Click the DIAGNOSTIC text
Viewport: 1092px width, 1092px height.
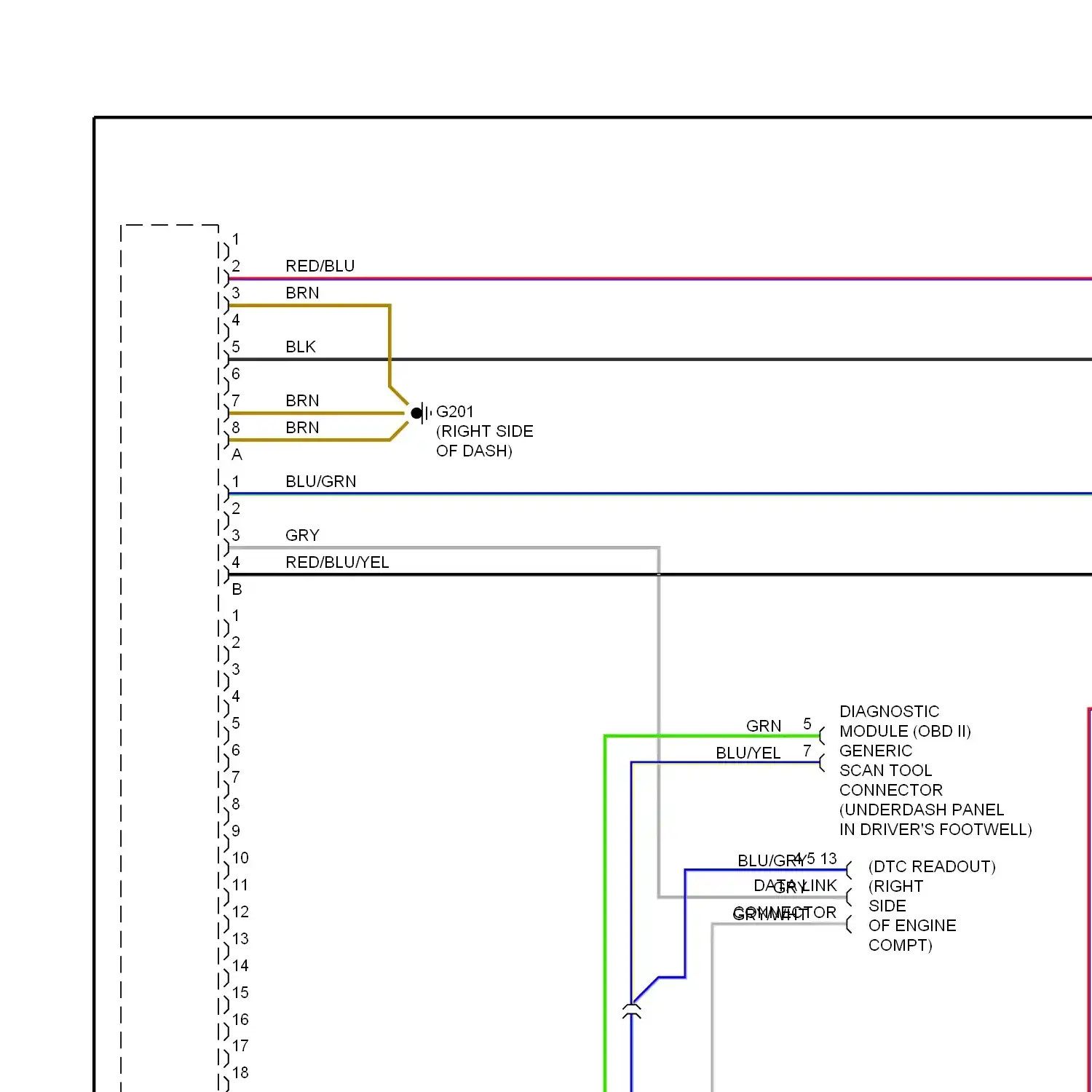(890, 711)
